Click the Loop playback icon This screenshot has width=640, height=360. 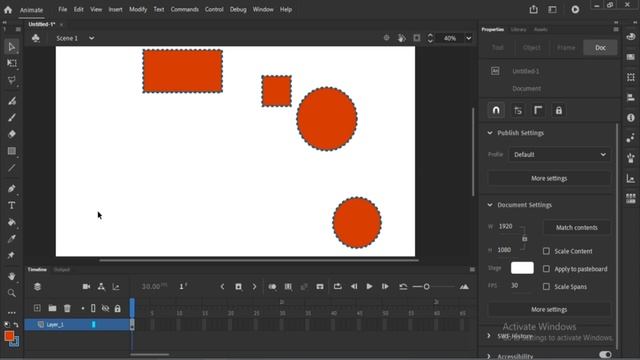pyautogui.click(x=338, y=287)
